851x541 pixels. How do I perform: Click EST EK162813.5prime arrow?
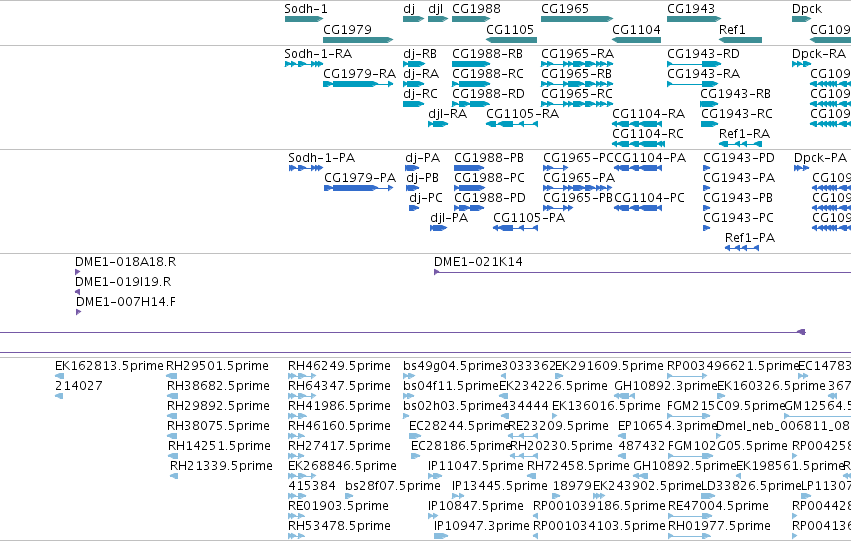(60, 376)
